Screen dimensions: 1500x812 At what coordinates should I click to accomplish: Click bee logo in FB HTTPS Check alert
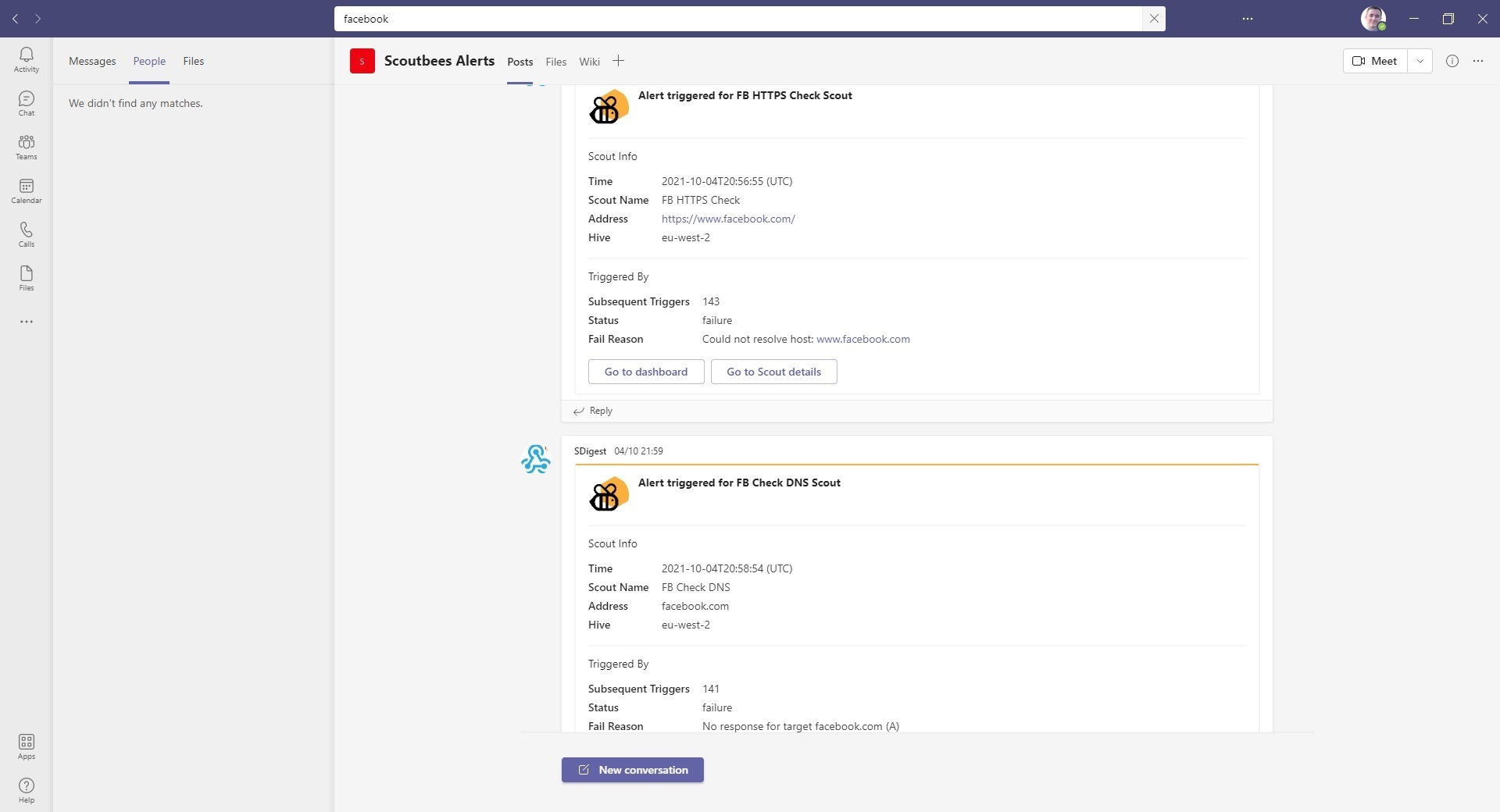coord(609,107)
